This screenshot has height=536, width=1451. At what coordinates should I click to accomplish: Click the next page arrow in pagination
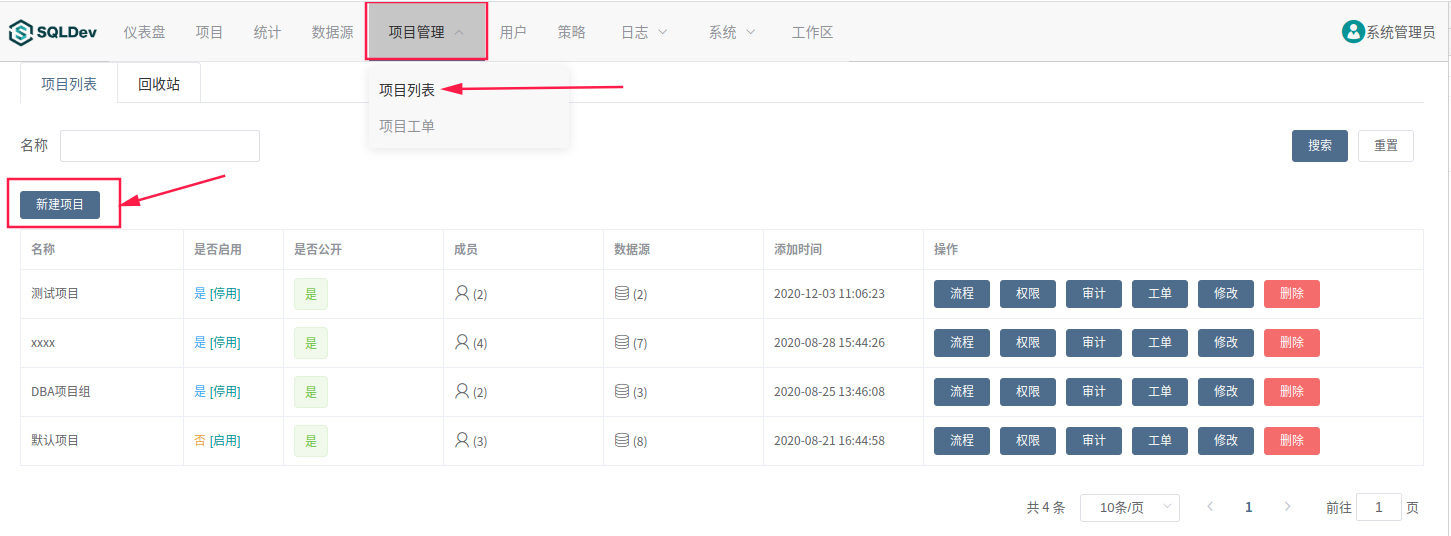pos(1287,507)
